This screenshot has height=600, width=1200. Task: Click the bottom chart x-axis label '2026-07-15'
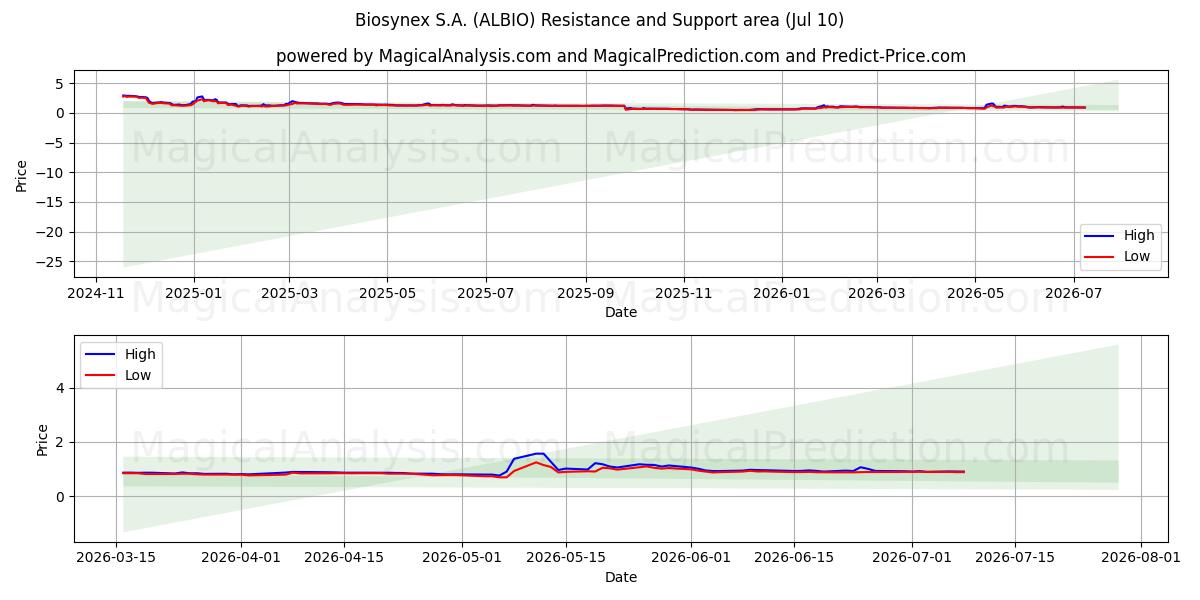tap(1015, 559)
